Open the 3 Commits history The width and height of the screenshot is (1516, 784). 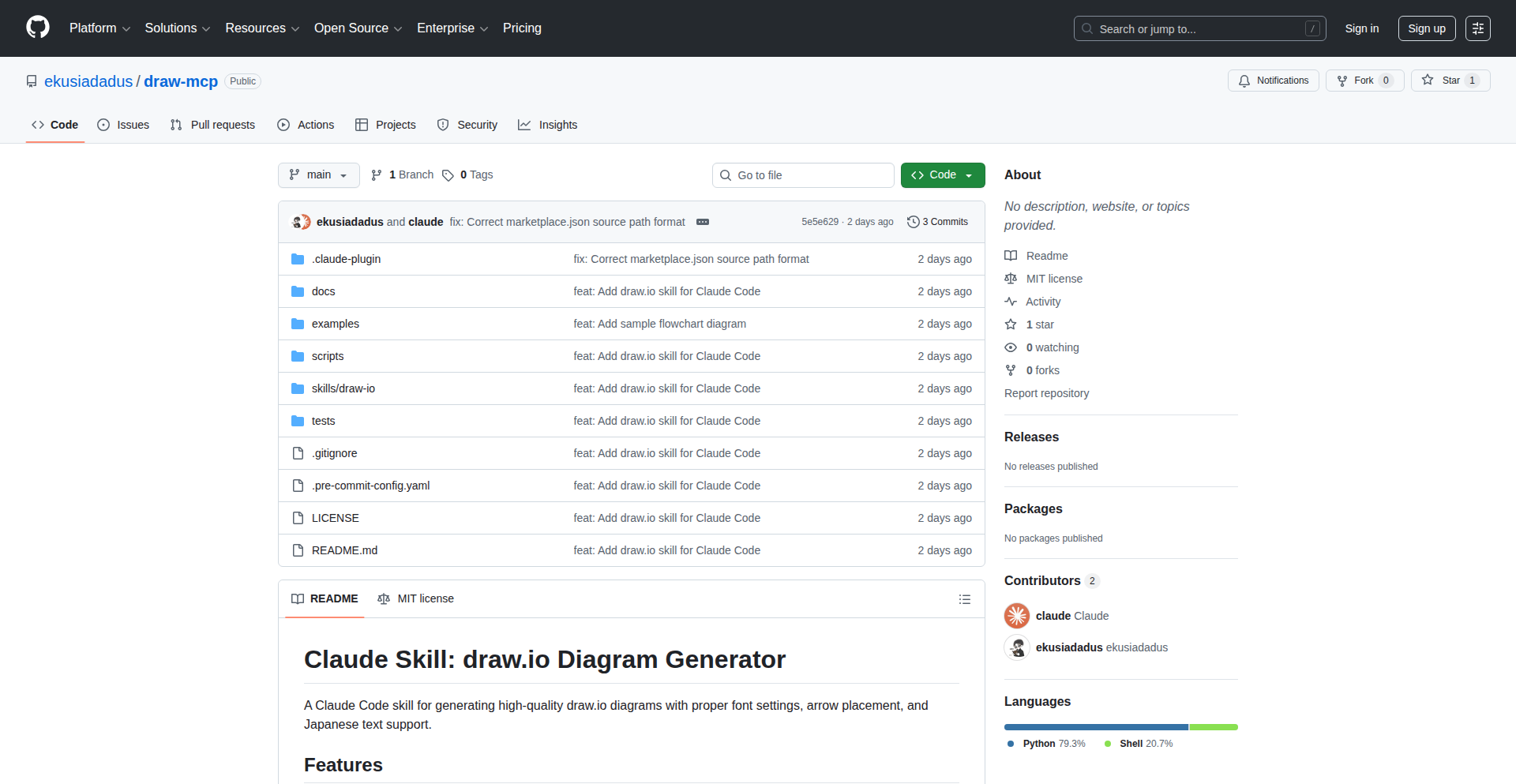pyautogui.click(x=937, y=222)
